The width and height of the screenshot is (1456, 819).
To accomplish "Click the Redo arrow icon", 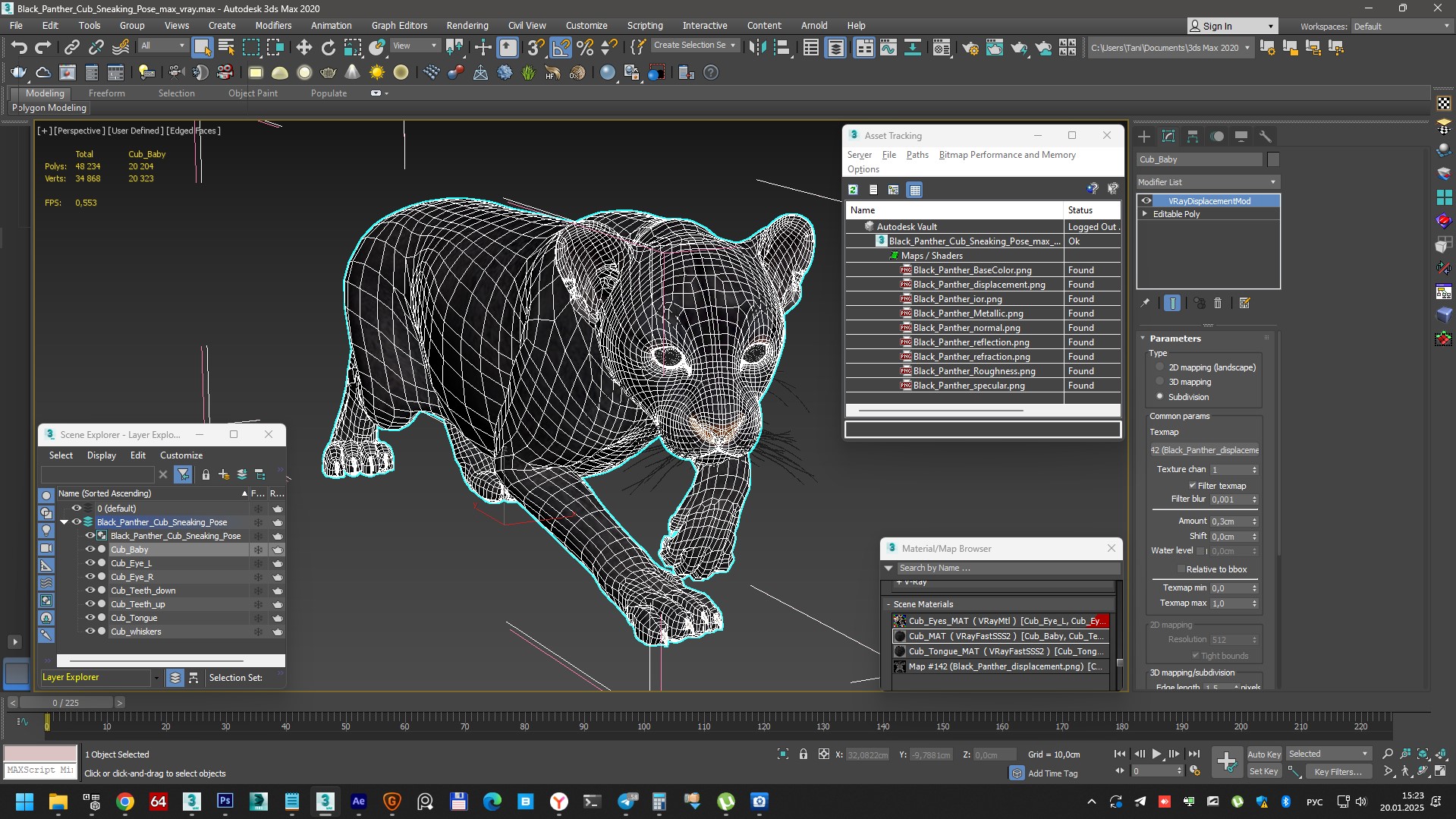I will tap(43, 48).
